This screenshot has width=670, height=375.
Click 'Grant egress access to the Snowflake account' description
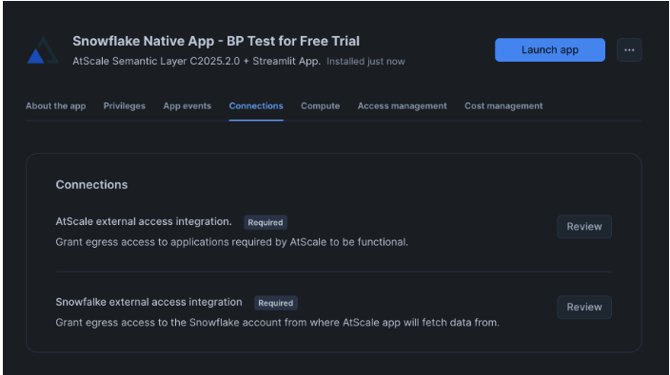pos(277,322)
